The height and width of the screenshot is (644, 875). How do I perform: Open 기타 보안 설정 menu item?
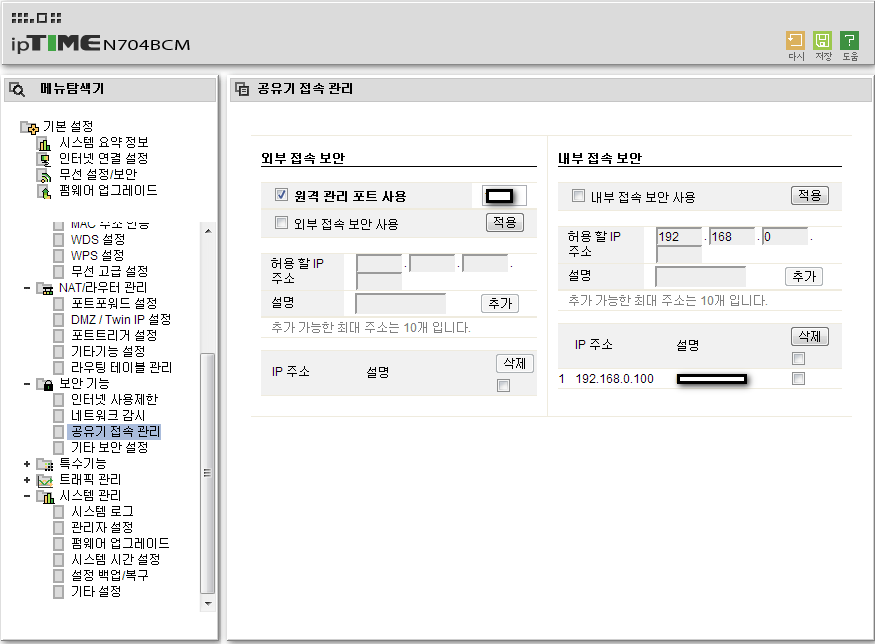(x=109, y=448)
